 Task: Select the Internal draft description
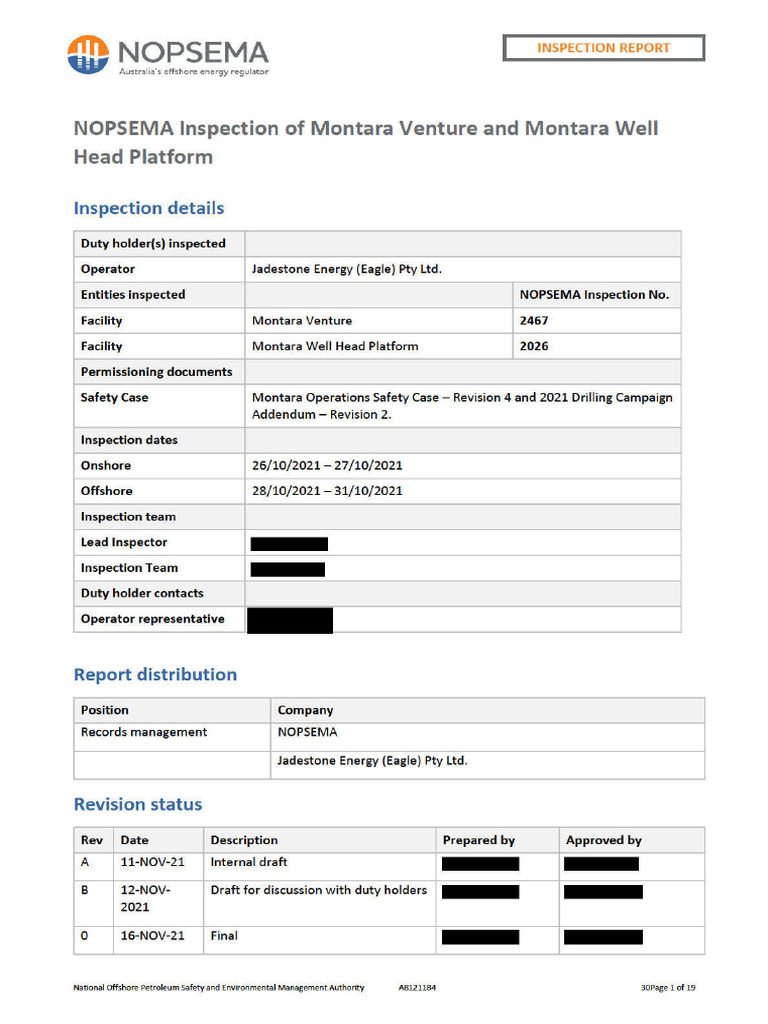[x=249, y=862]
